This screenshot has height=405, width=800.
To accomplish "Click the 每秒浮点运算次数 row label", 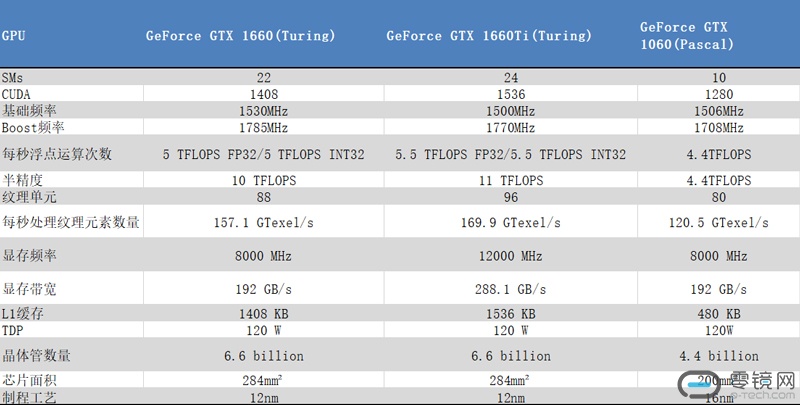I will 57,154.
